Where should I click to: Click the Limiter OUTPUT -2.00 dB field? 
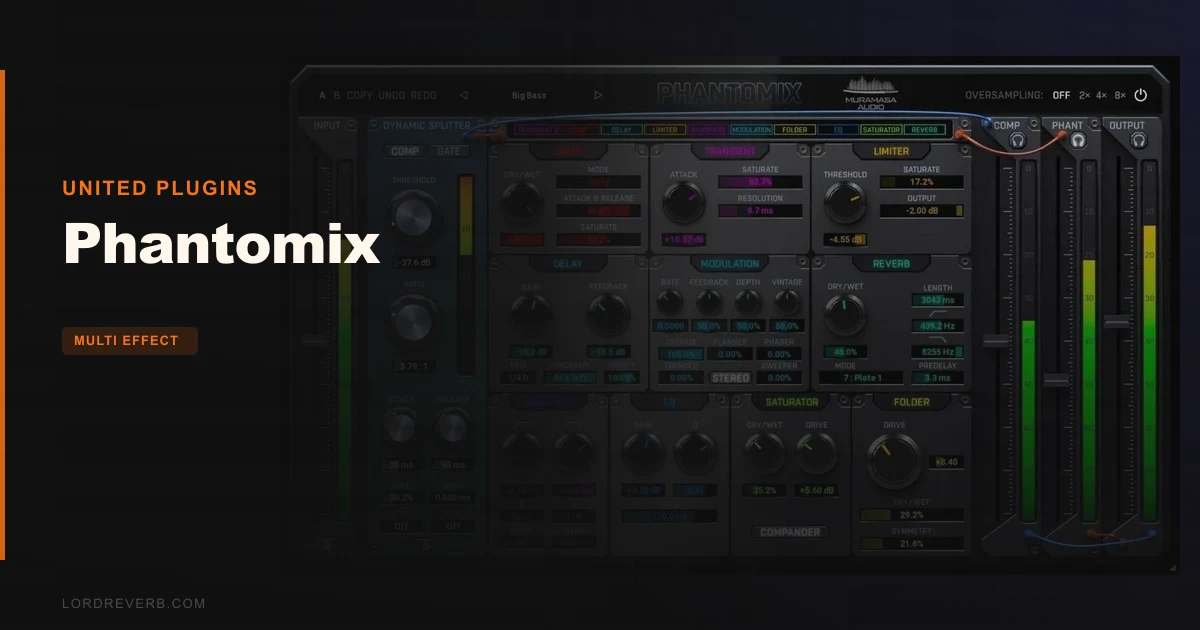click(x=922, y=211)
